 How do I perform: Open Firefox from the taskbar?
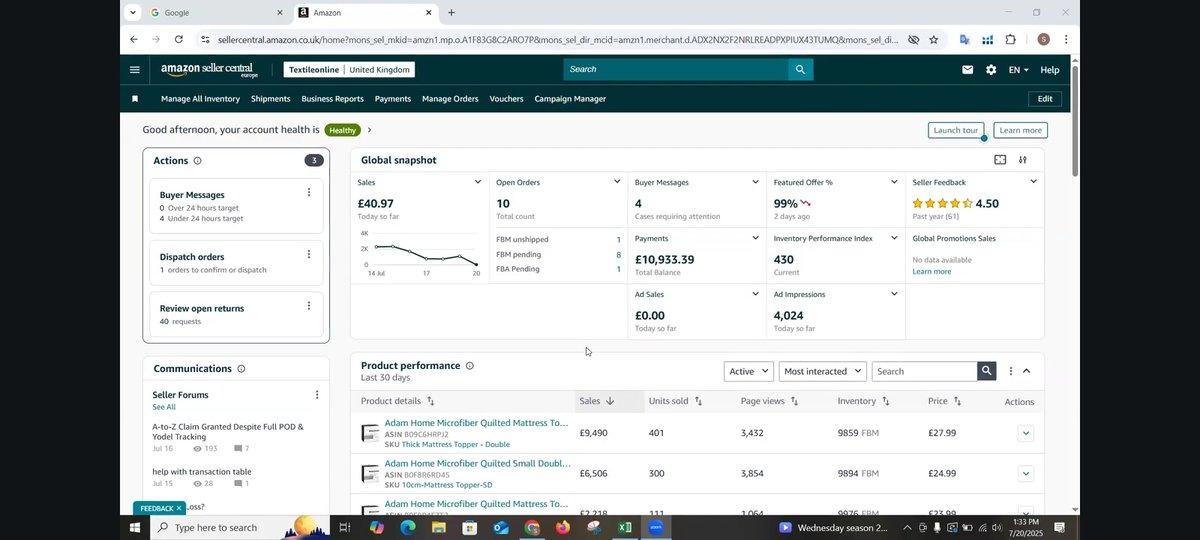(562, 527)
